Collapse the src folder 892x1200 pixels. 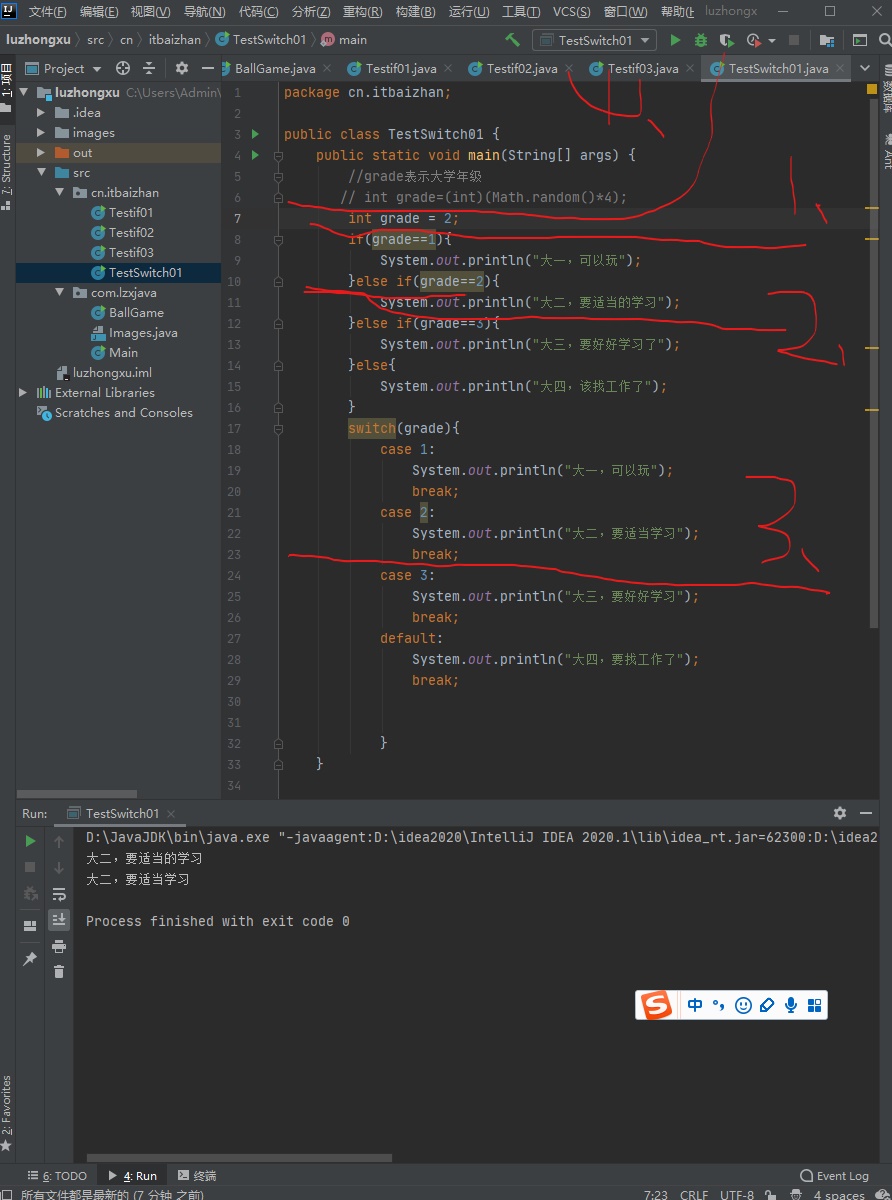41,173
